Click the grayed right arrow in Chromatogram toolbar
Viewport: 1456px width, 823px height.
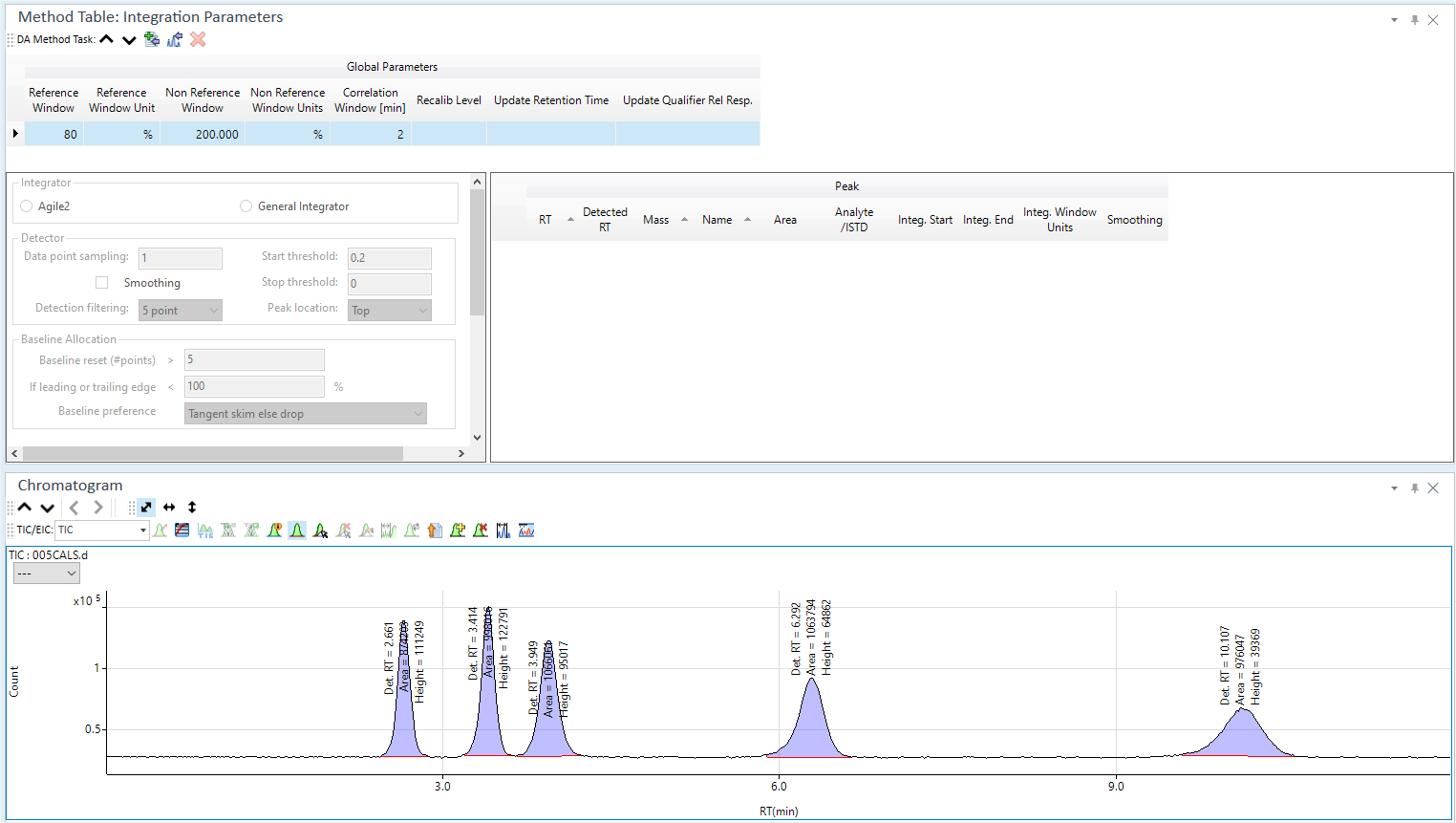click(97, 508)
